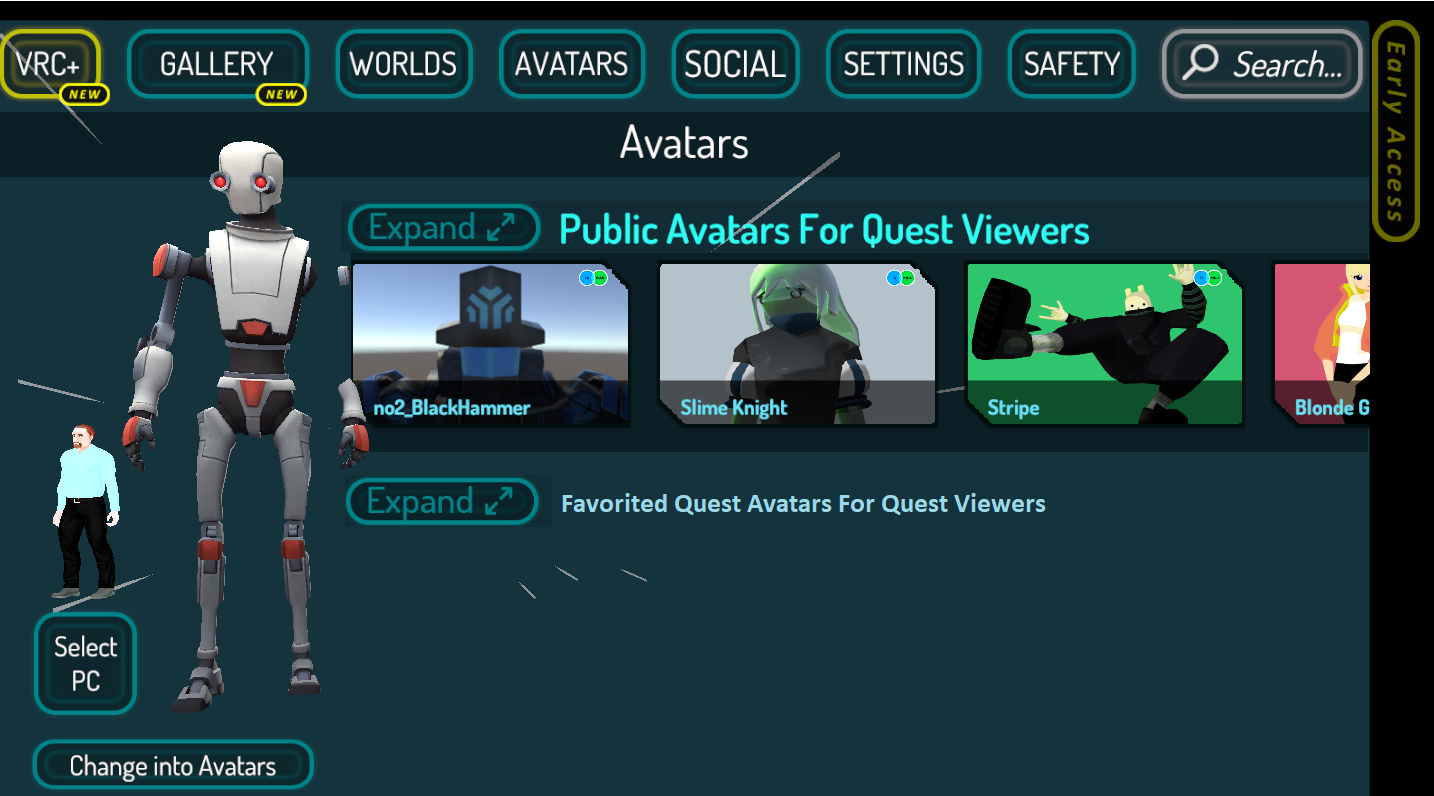Expand the Favorited Quest Avatars row

click(443, 501)
